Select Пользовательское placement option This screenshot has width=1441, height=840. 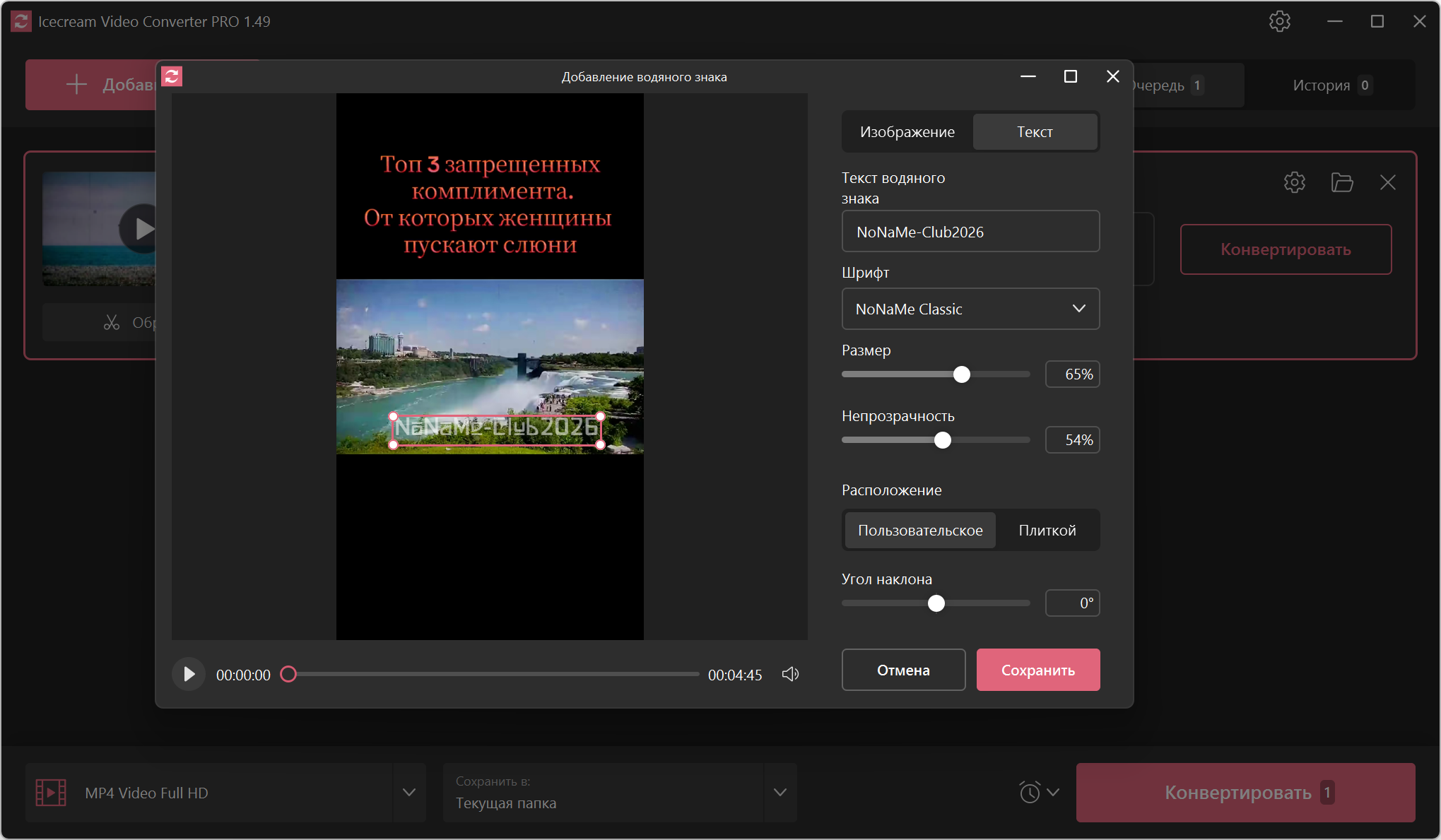click(x=920, y=531)
